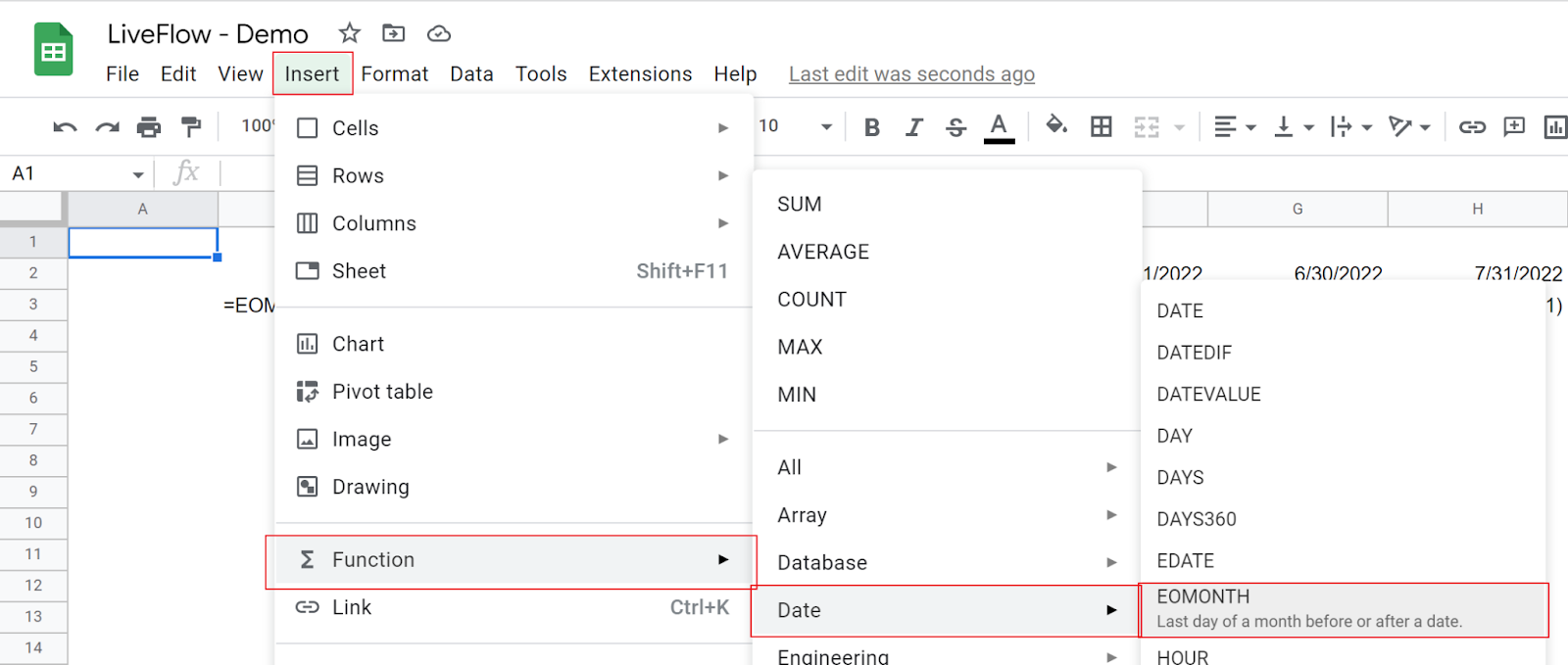Choose the EOMONTH function
1568x665 pixels.
click(1344, 609)
